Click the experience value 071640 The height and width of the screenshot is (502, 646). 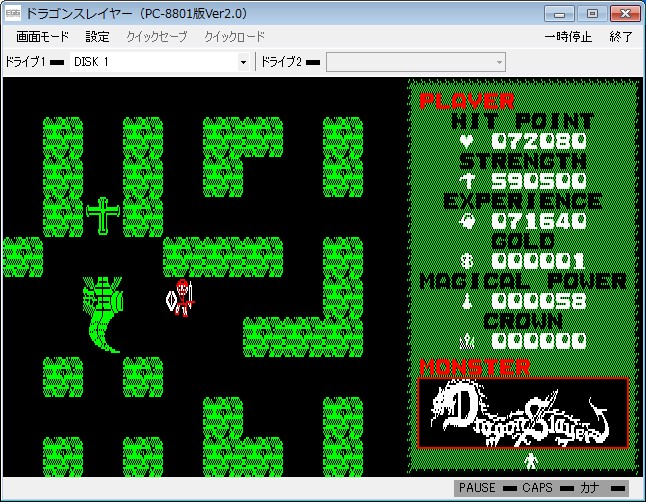pos(539,221)
